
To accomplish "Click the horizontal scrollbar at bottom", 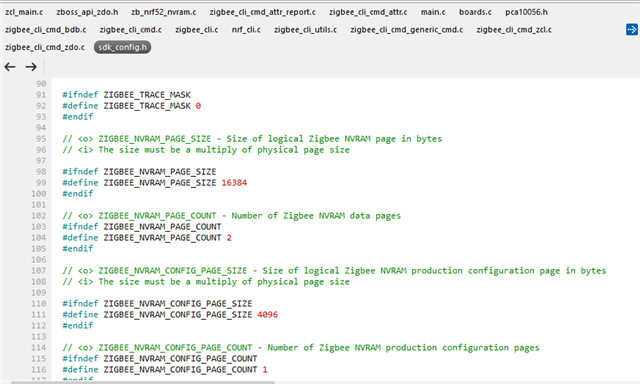I will coord(142,382).
